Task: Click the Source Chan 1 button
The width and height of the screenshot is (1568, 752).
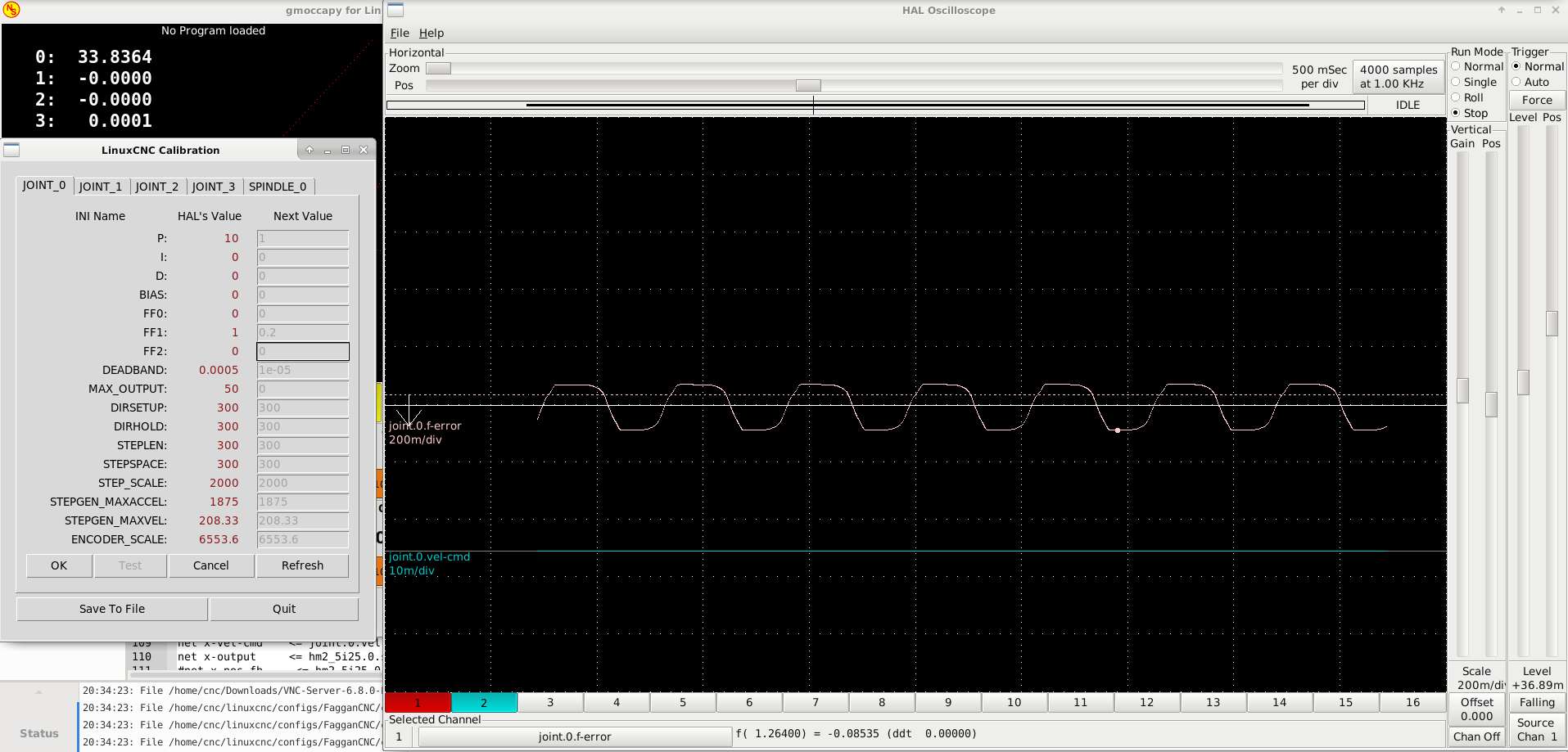Action: coord(1537,729)
